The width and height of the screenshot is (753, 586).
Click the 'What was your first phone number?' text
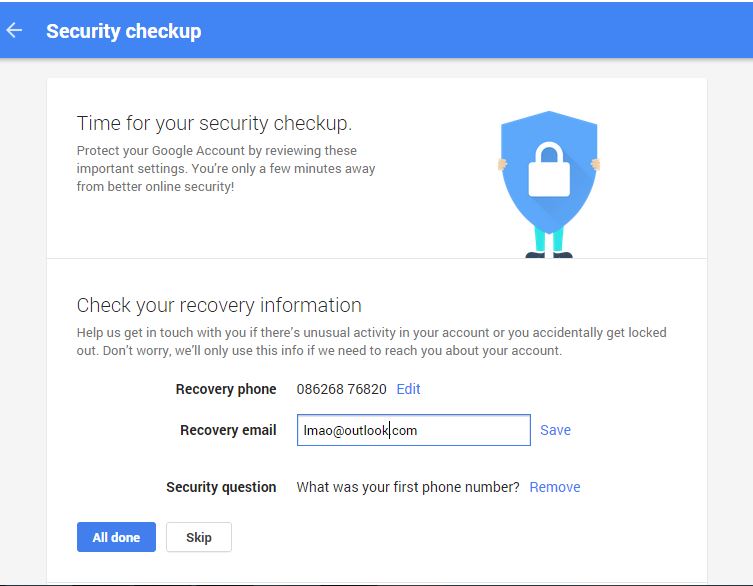click(408, 487)
